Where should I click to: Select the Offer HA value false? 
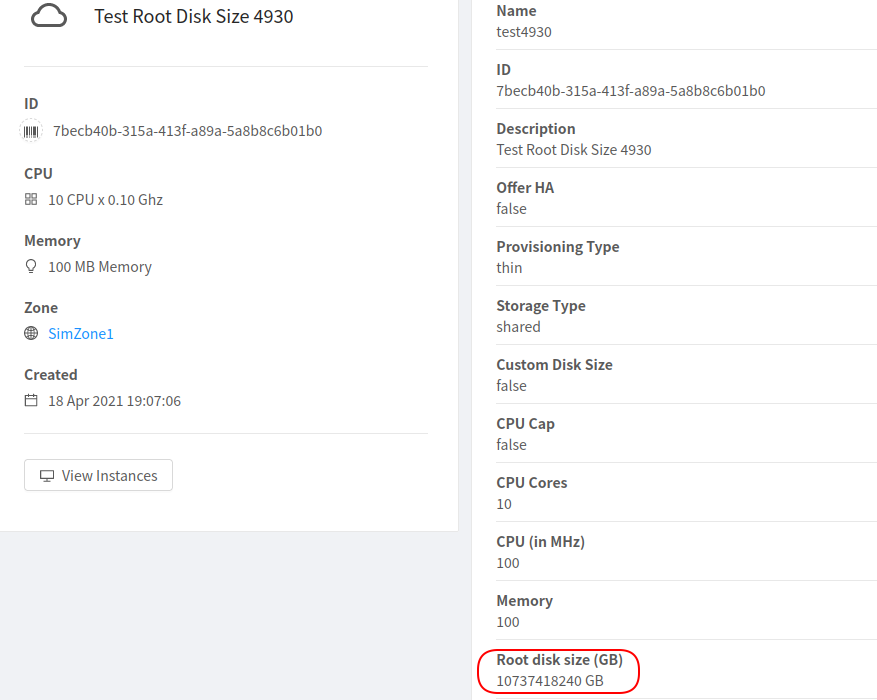coord(511,209)
